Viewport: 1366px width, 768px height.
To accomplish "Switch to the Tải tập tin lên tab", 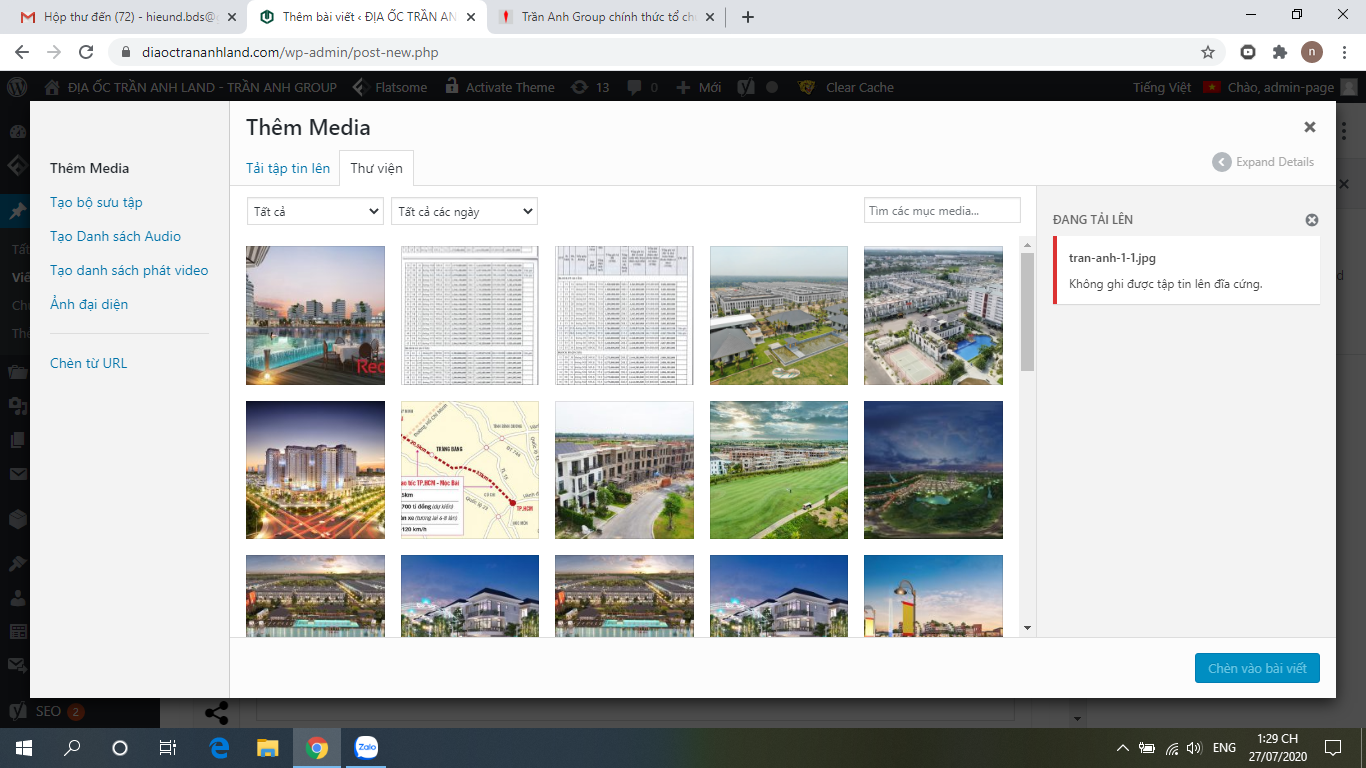I will (x=288, y=168).
